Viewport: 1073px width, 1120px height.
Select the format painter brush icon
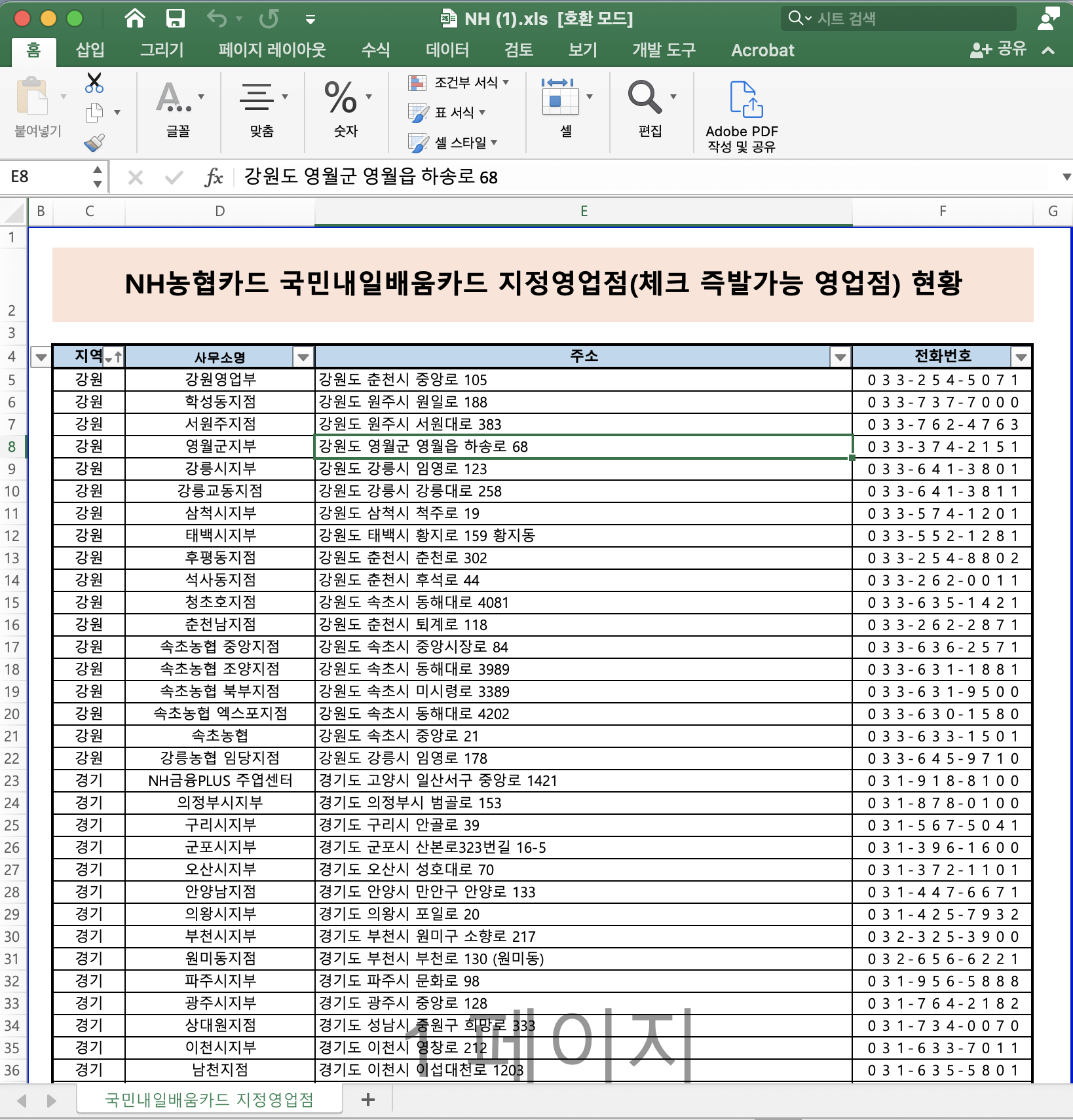tap(94, 143)
